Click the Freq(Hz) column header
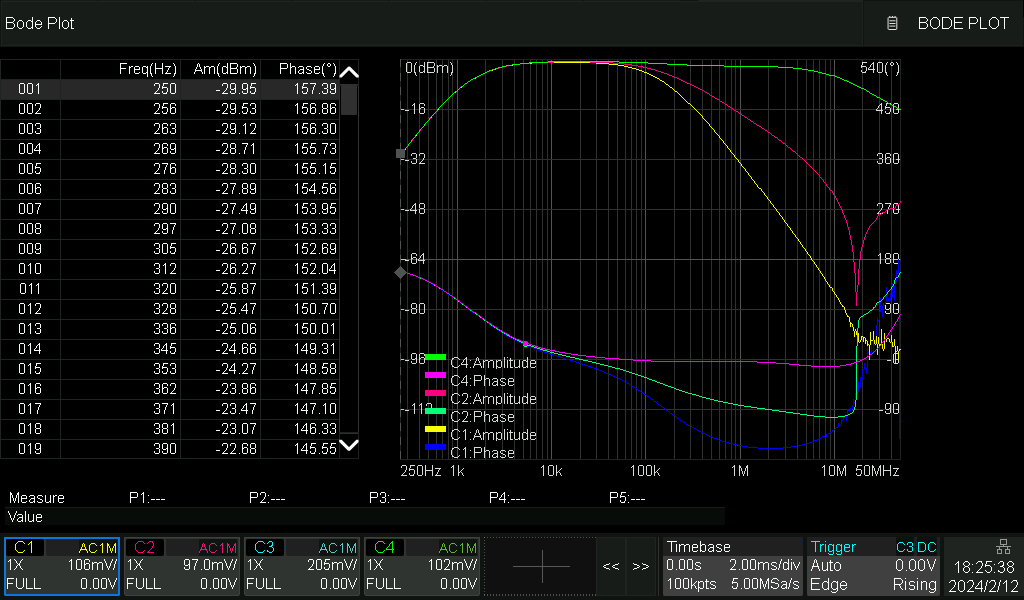The image size is (1024, 600). [x=148, y=69]
